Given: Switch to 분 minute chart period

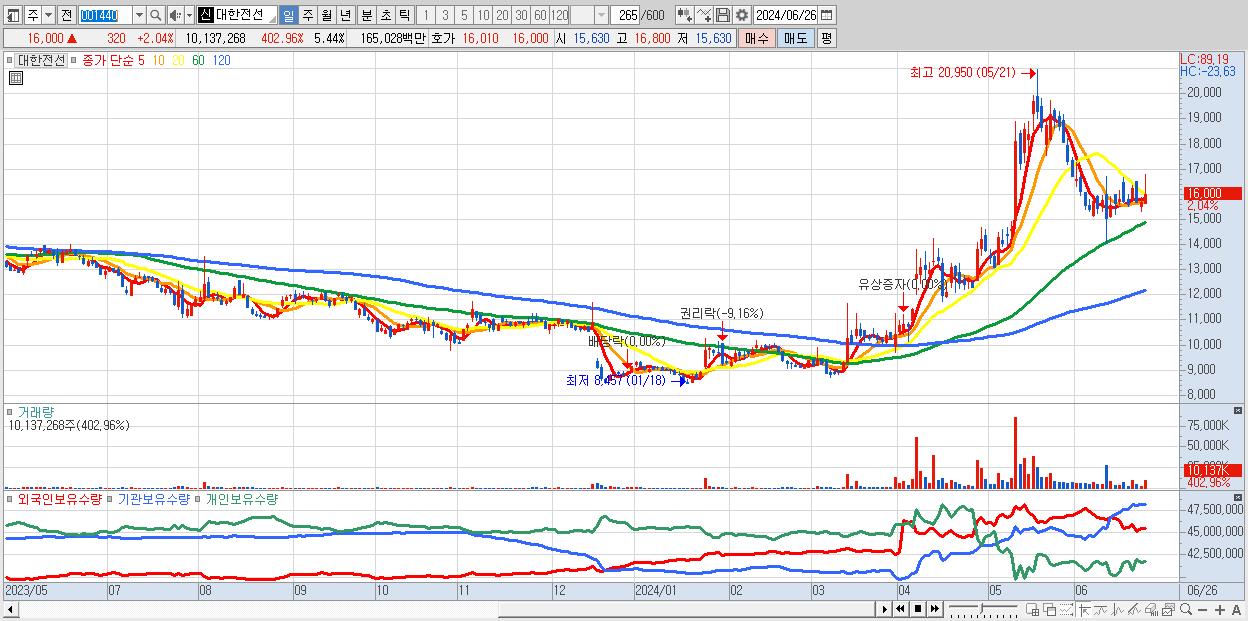Looking at the screenshot, I should 366,15.
